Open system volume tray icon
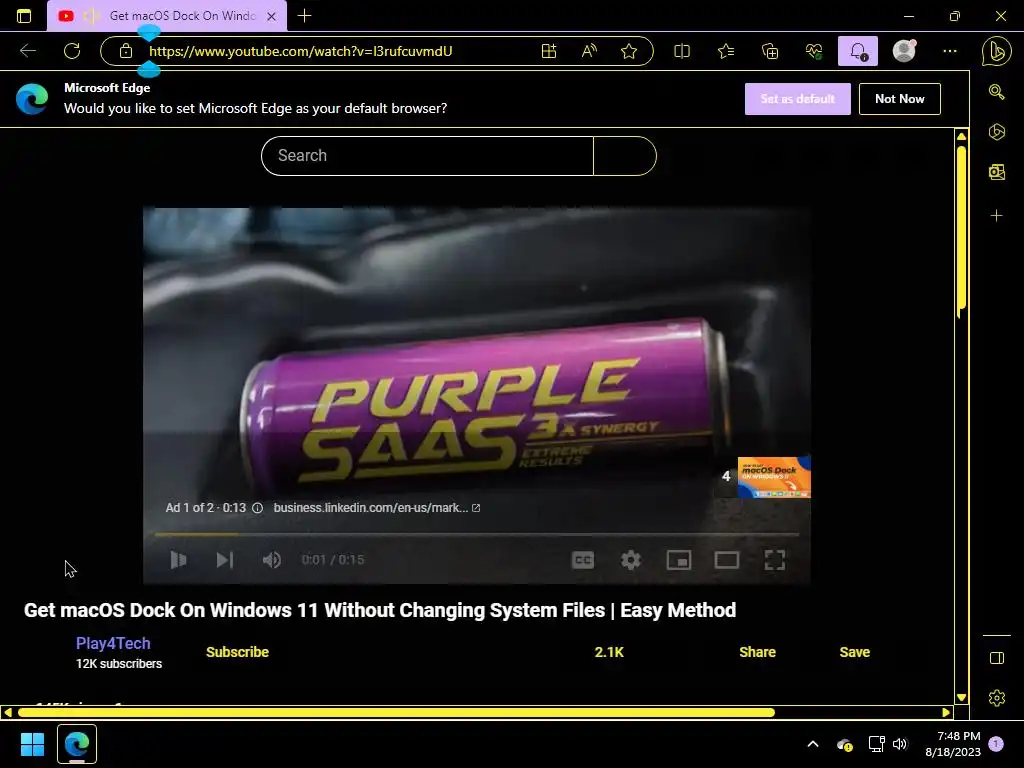Screen dimensions: 1024x768 tap(900, 744)
